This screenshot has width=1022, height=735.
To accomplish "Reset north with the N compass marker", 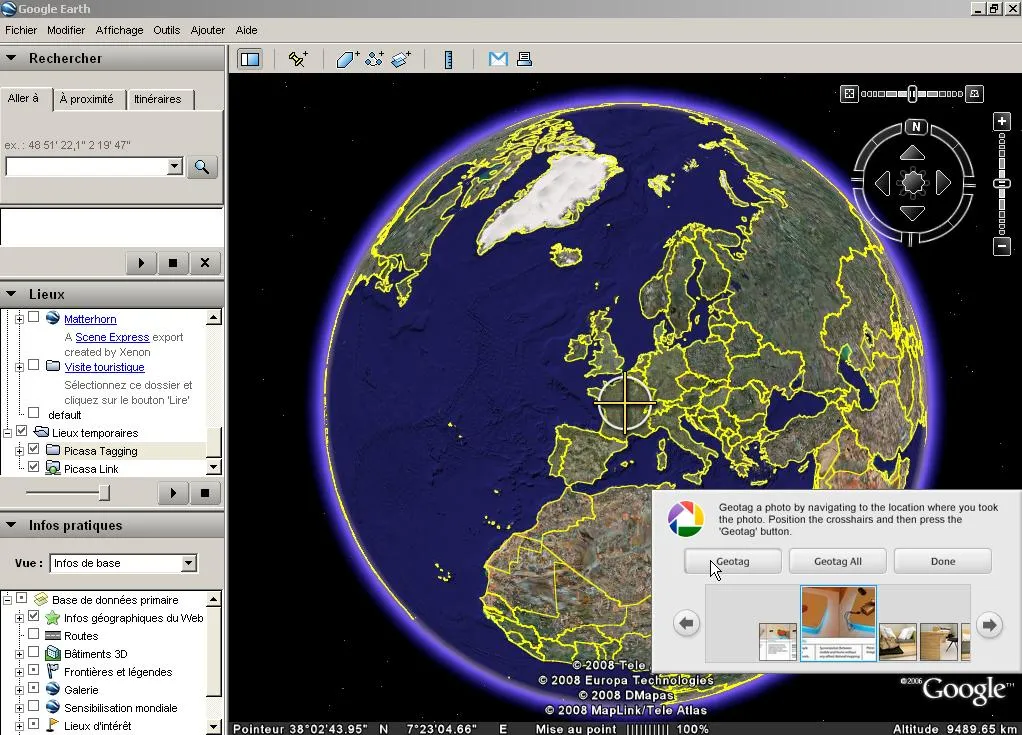I will [x=916, y=126].
